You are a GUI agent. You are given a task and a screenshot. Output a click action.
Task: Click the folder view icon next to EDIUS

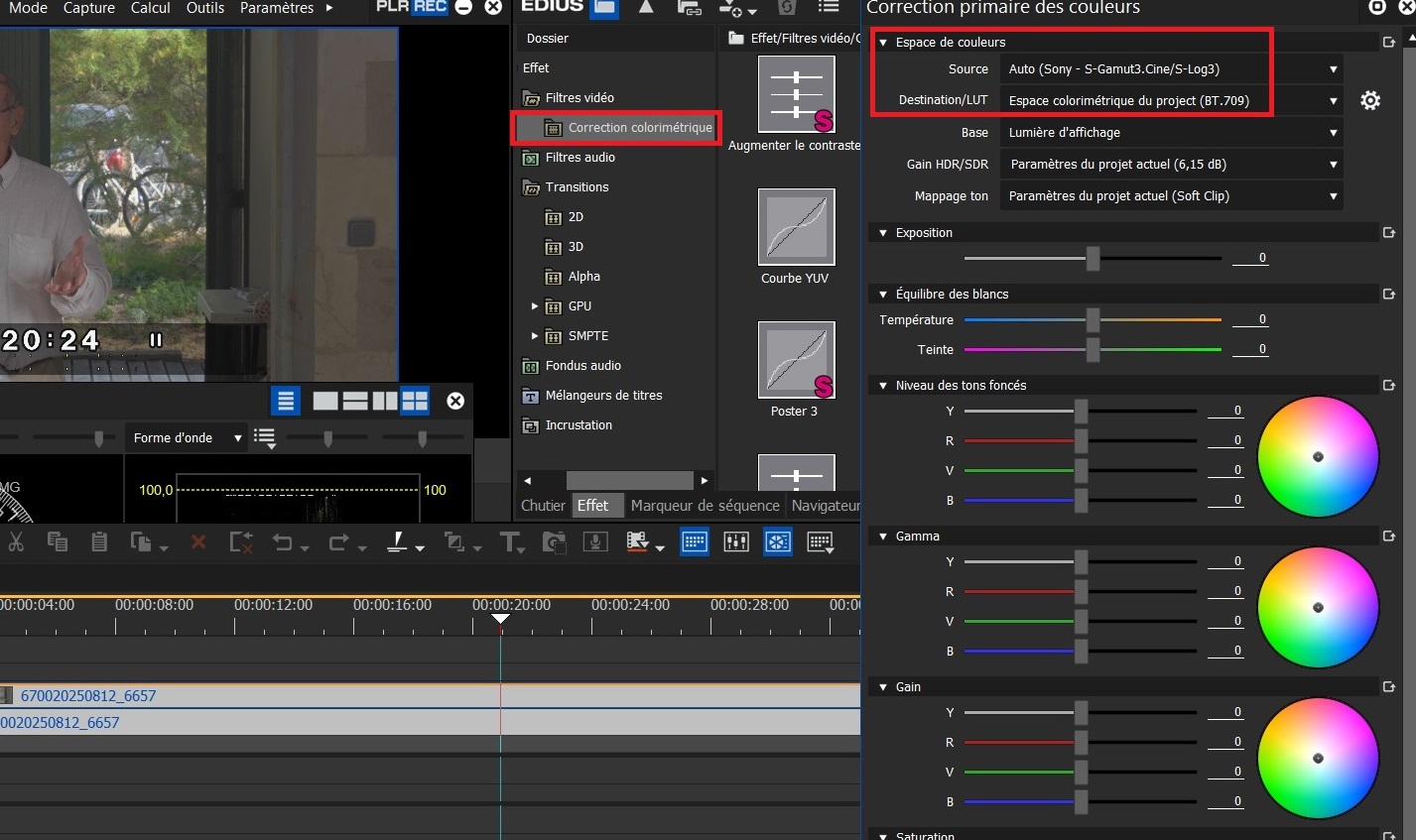[604, 8]
